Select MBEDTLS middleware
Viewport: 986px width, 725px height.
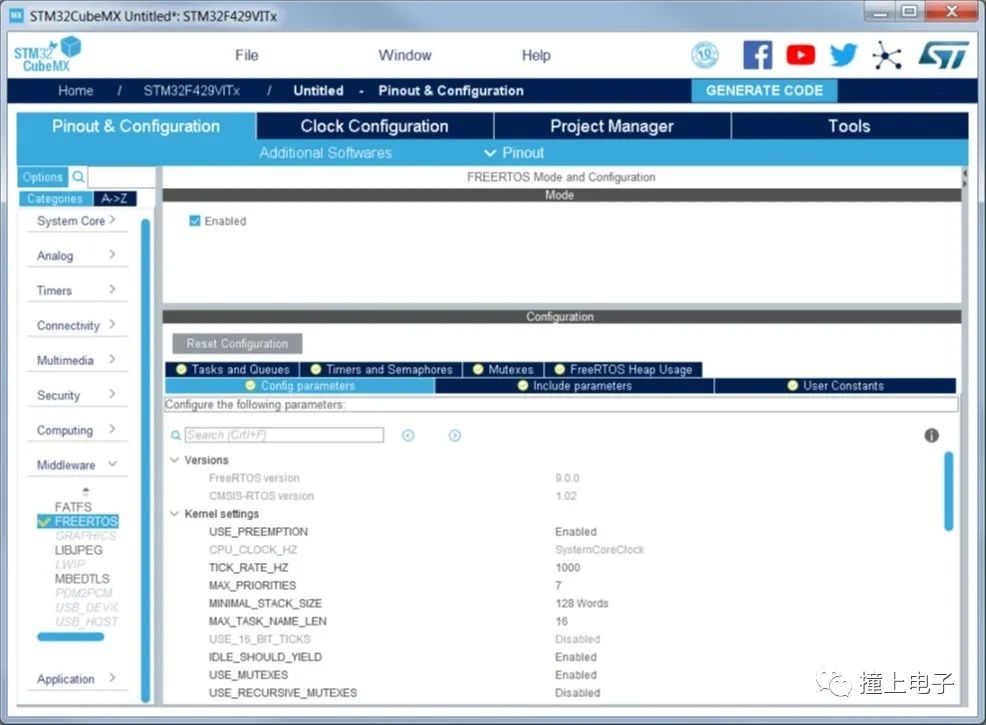pyautogui.click(x=82, y=578)
